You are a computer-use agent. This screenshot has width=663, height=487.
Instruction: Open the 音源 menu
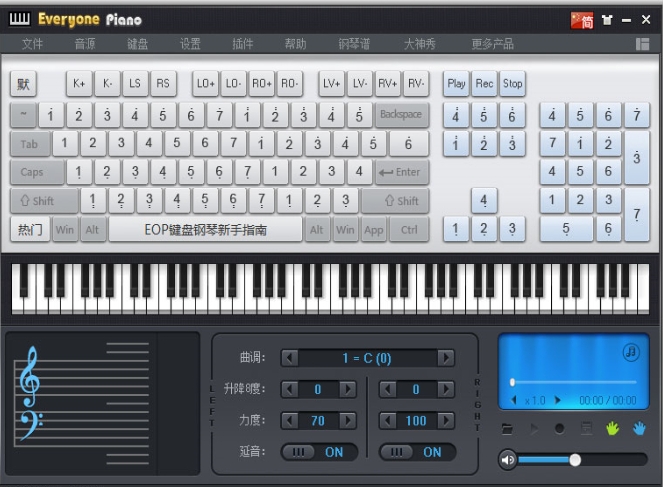(x=85, y=44)
